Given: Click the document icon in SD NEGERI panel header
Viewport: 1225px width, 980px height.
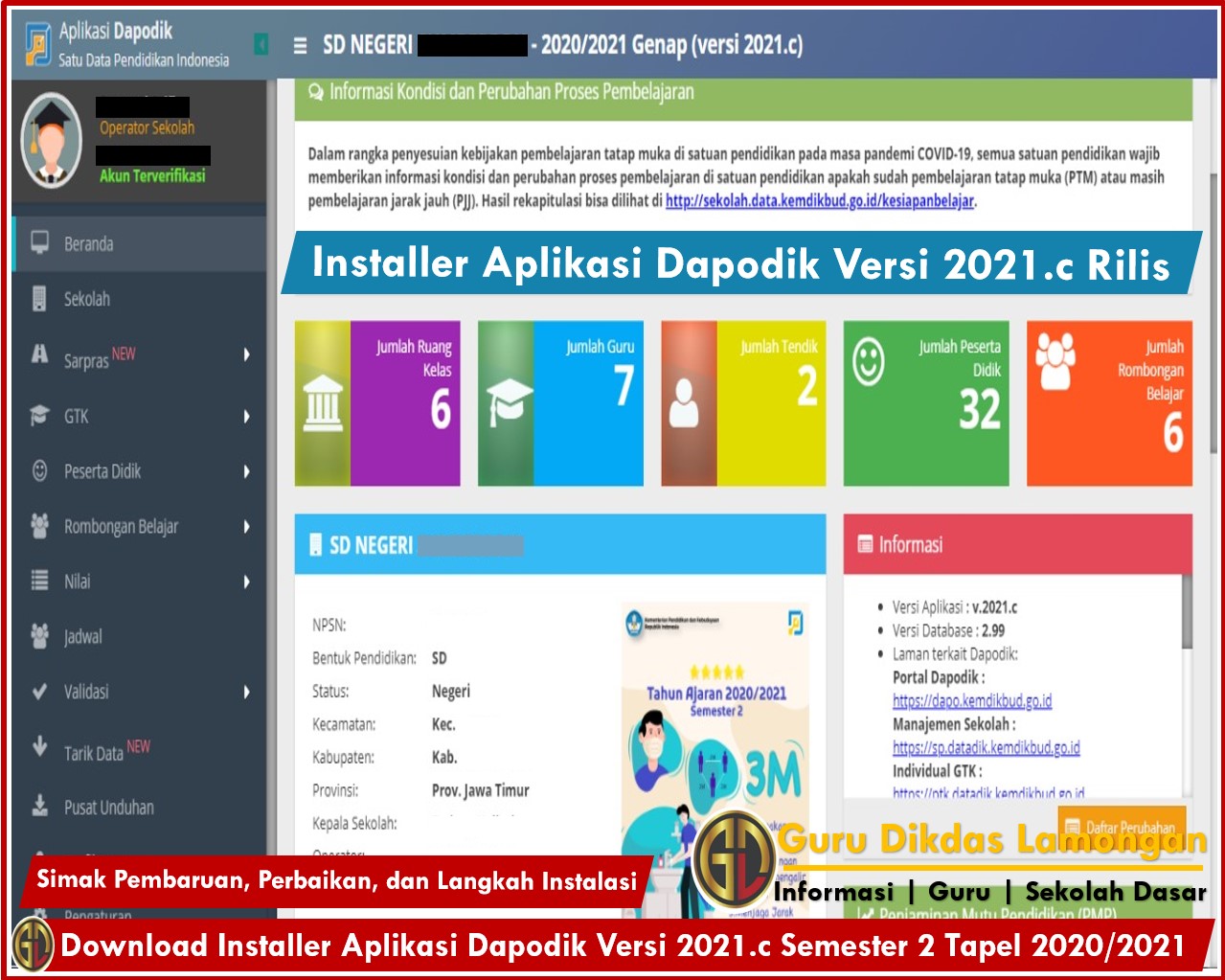Looking at the screenshot, I should (316, 545).
